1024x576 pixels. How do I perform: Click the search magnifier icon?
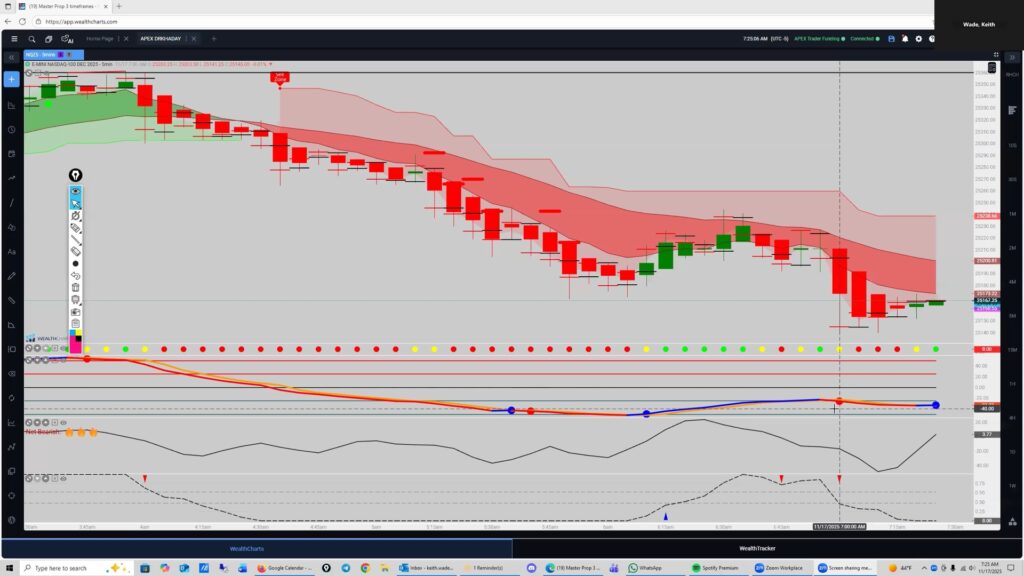coord(34,39)
